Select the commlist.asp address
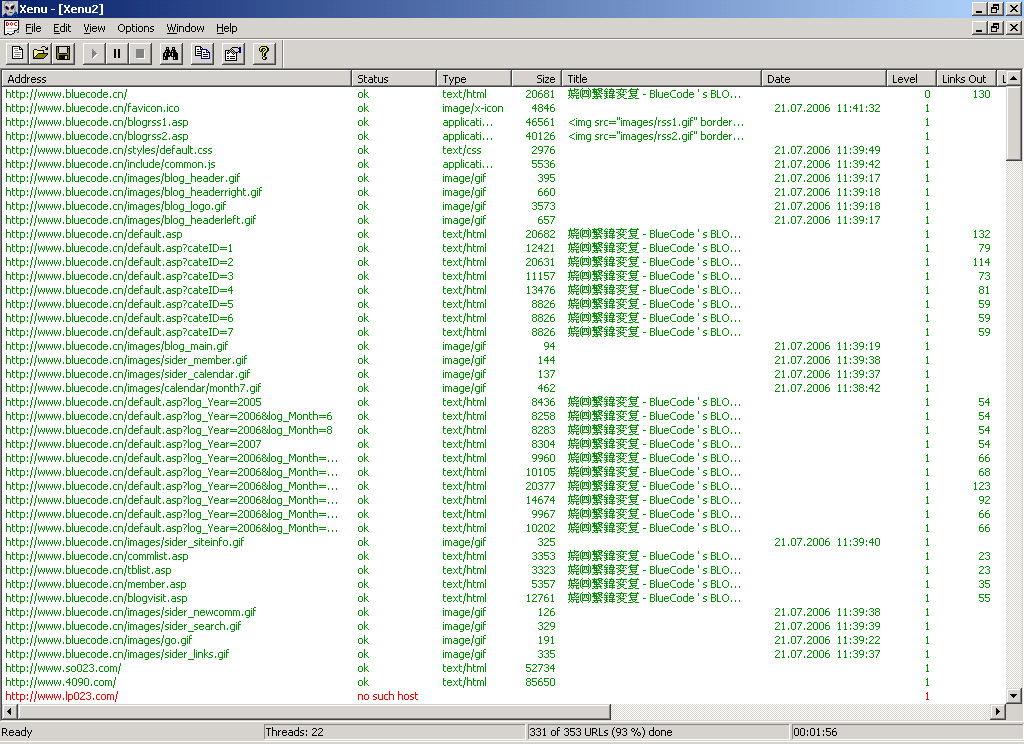This screenshot has width=1024, height=744. click(97, 556)
